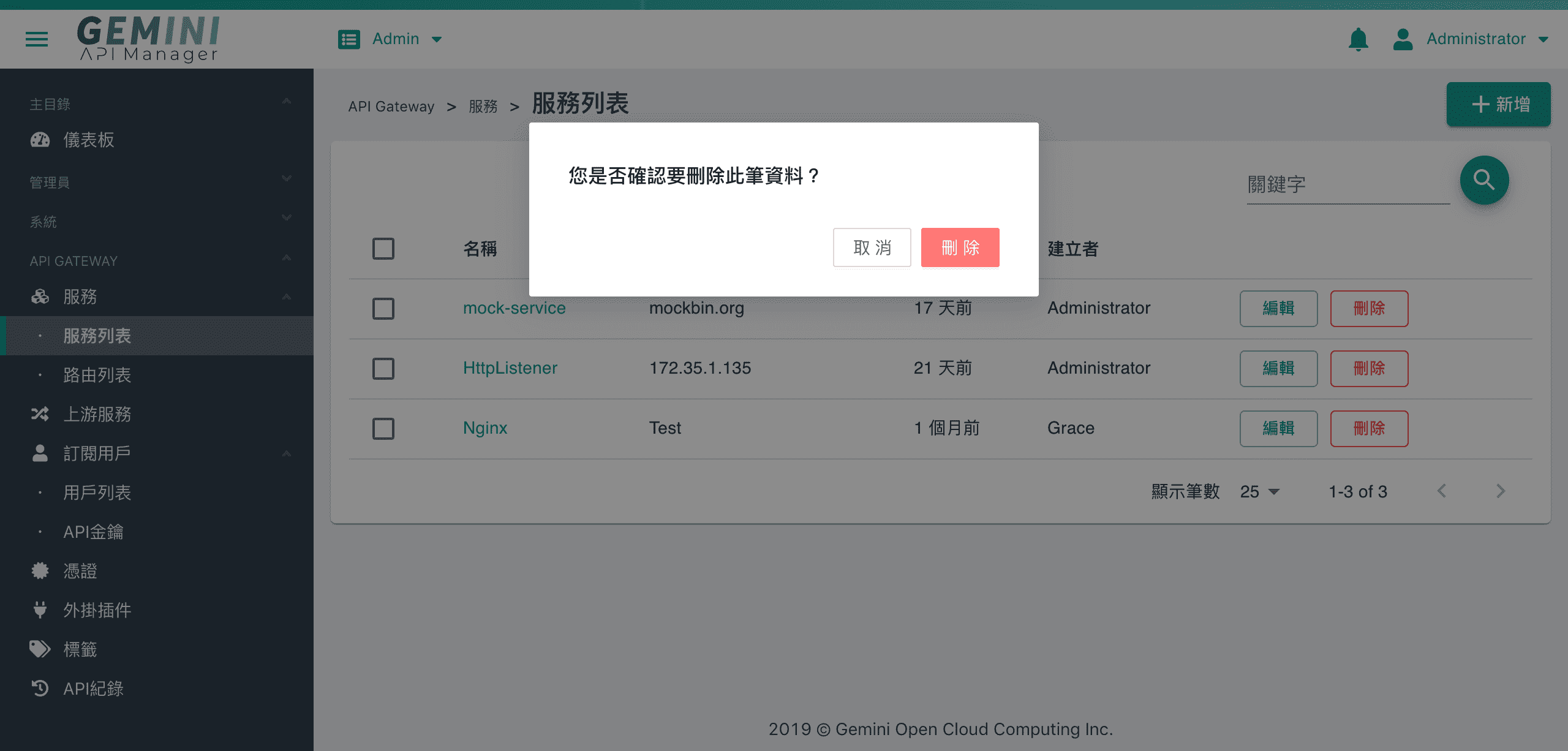Click the 名稱 column header
Viewport: 1568px width, 751px height.
480,249
